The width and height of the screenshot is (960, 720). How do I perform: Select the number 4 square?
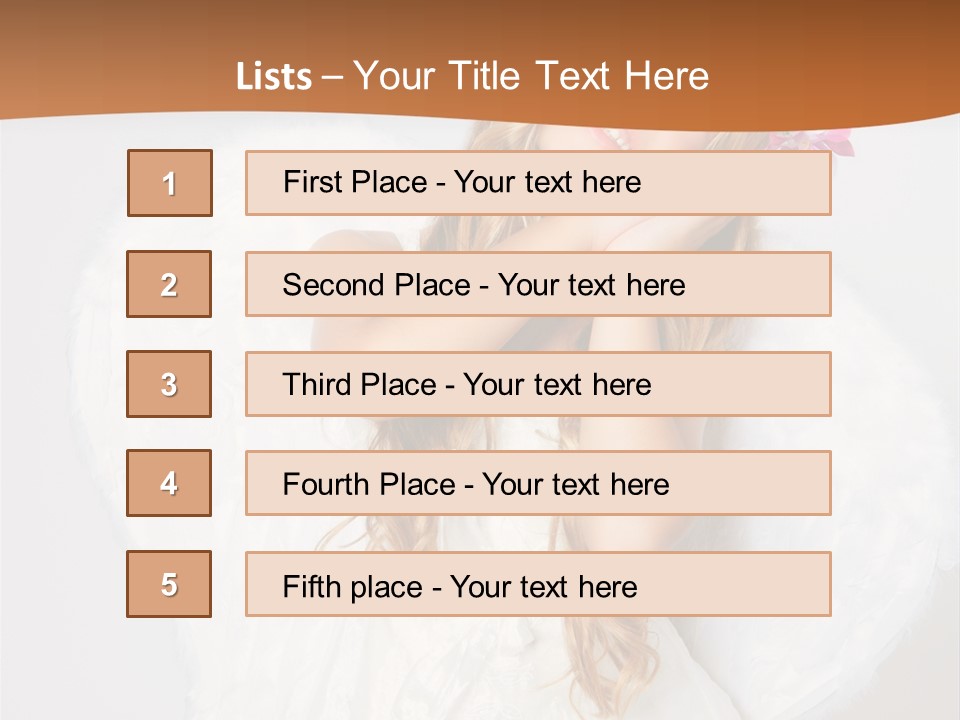click(x=169, y=483)
